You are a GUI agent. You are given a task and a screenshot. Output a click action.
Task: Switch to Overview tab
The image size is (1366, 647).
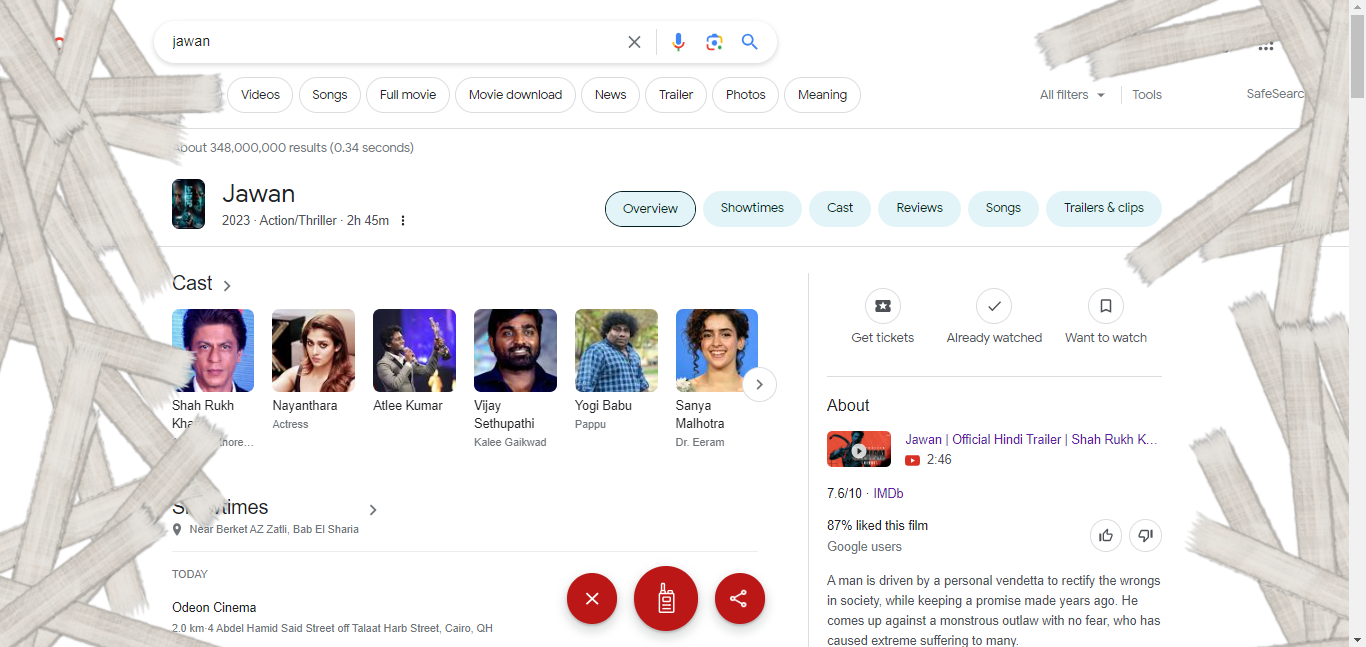coord(650,209)
